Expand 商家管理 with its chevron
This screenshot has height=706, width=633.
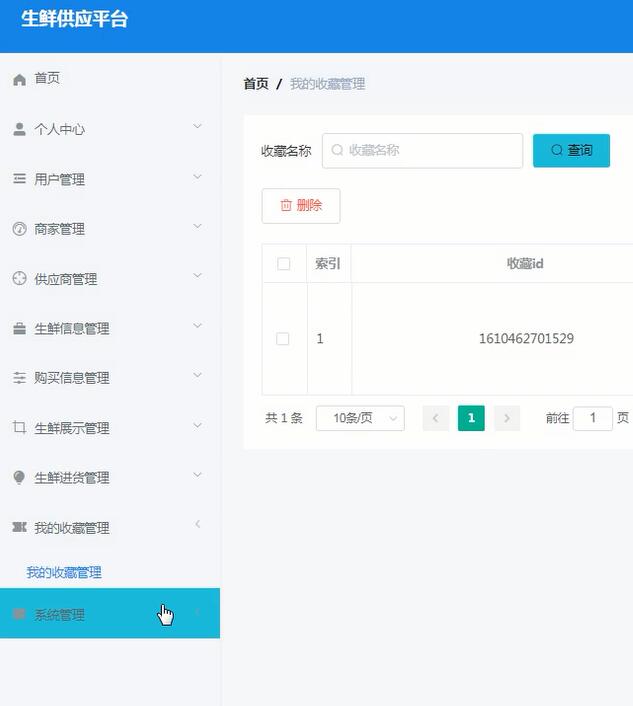pos(197,226)
